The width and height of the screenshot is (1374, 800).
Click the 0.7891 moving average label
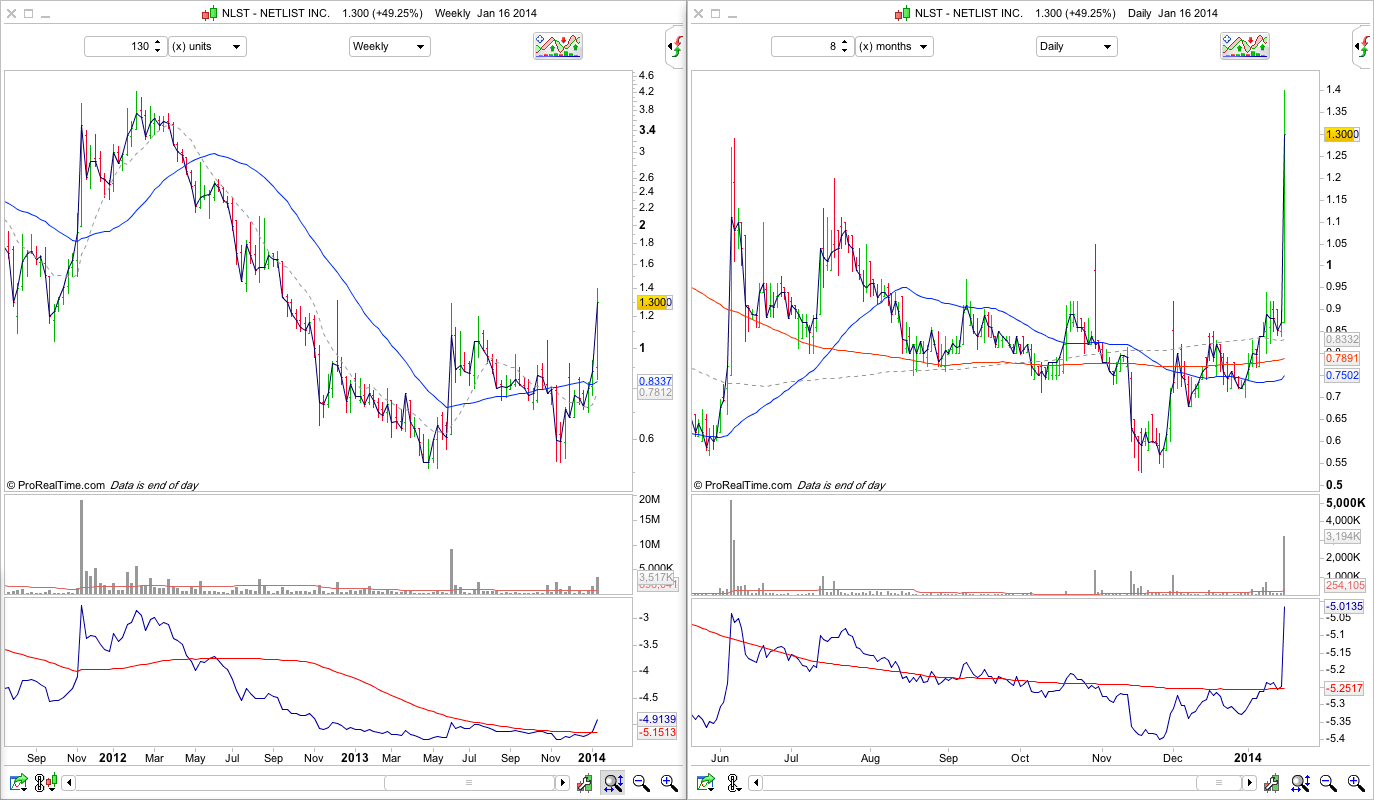[x=1342, y=358]
